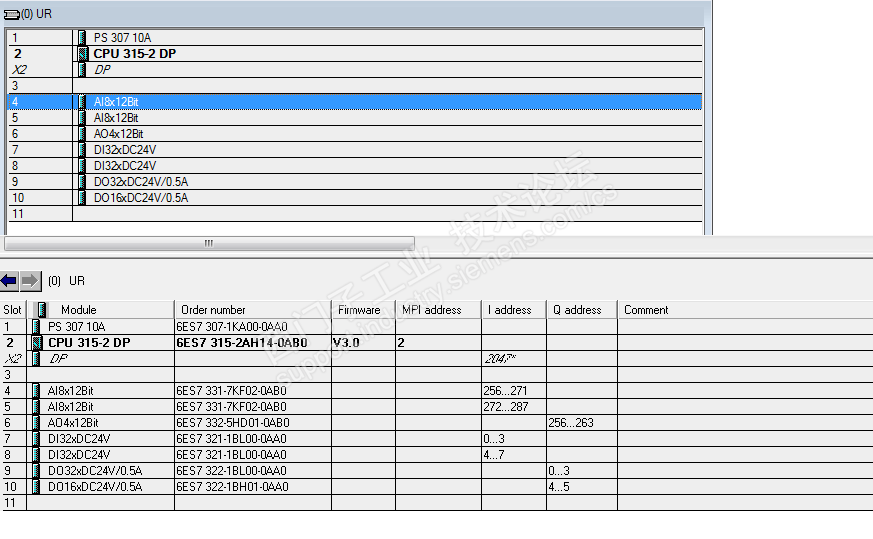Screen dimensions: 873x539
Task: Click the horizontal scrollbar thumb under rack view
Action: (209, 243)
